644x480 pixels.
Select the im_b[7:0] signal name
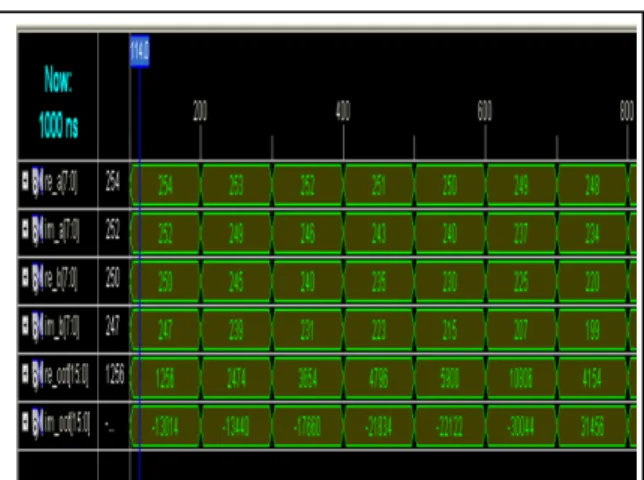pos(61,328)
